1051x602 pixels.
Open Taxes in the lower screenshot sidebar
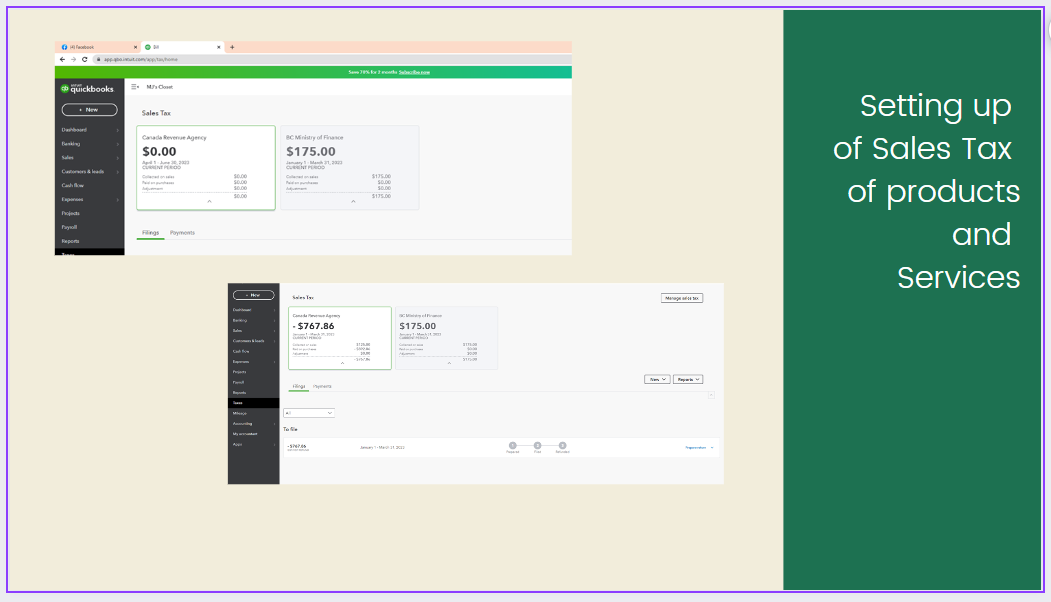pyautogui.click(x=253, y=403)
